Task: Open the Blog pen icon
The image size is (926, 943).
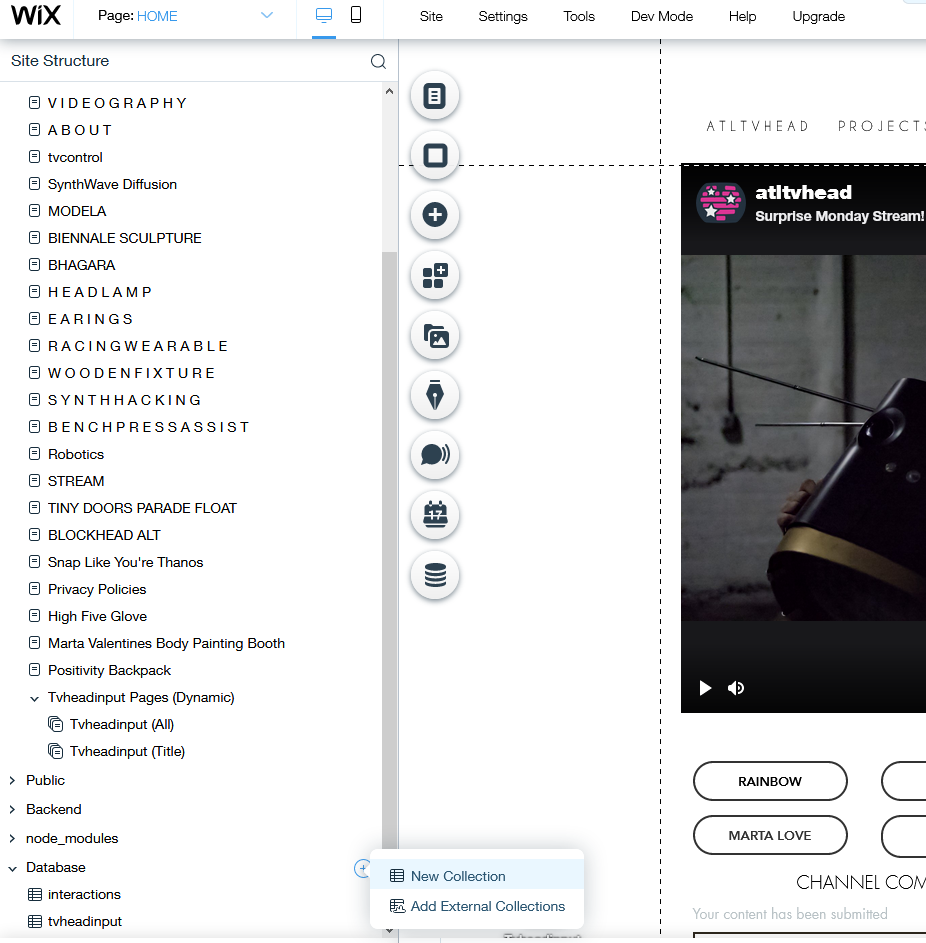Action: (434, 396)
